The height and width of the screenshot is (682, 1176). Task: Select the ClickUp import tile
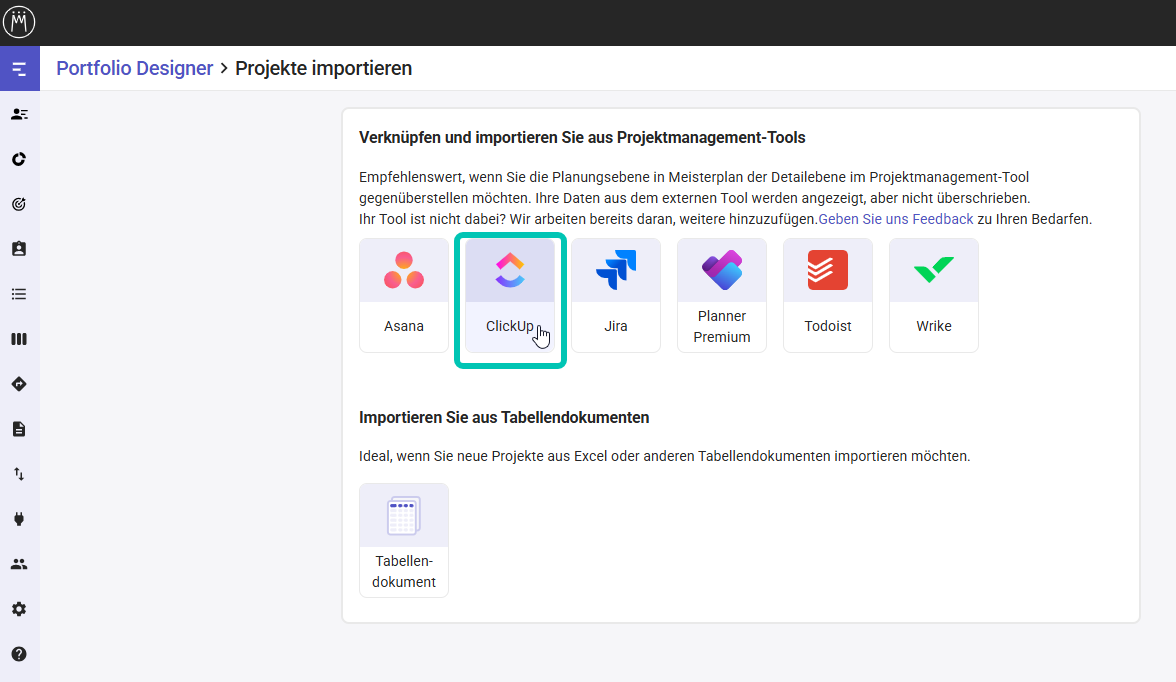click(510, 296)
